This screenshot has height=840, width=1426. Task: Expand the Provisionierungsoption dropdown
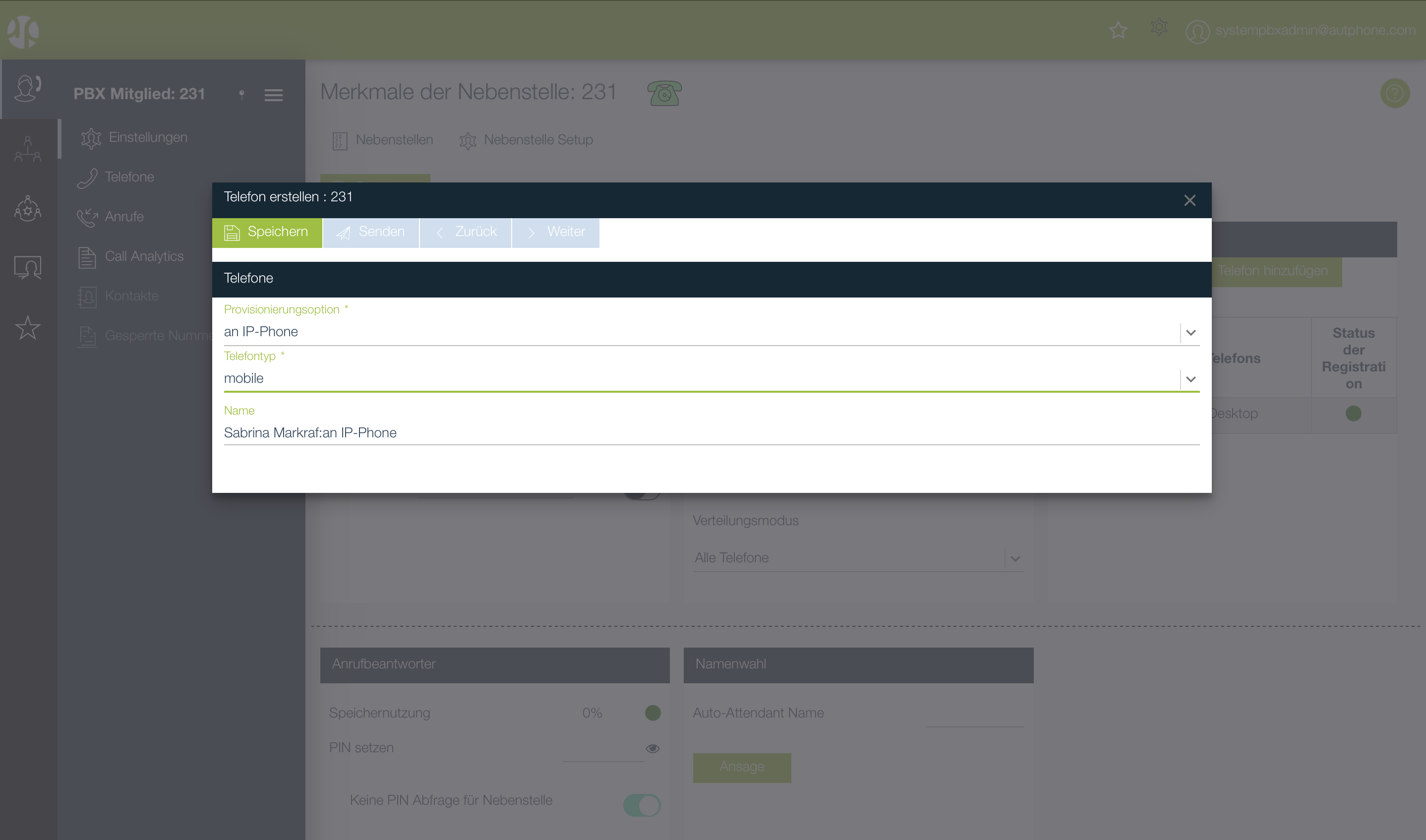click(1190, 333)
